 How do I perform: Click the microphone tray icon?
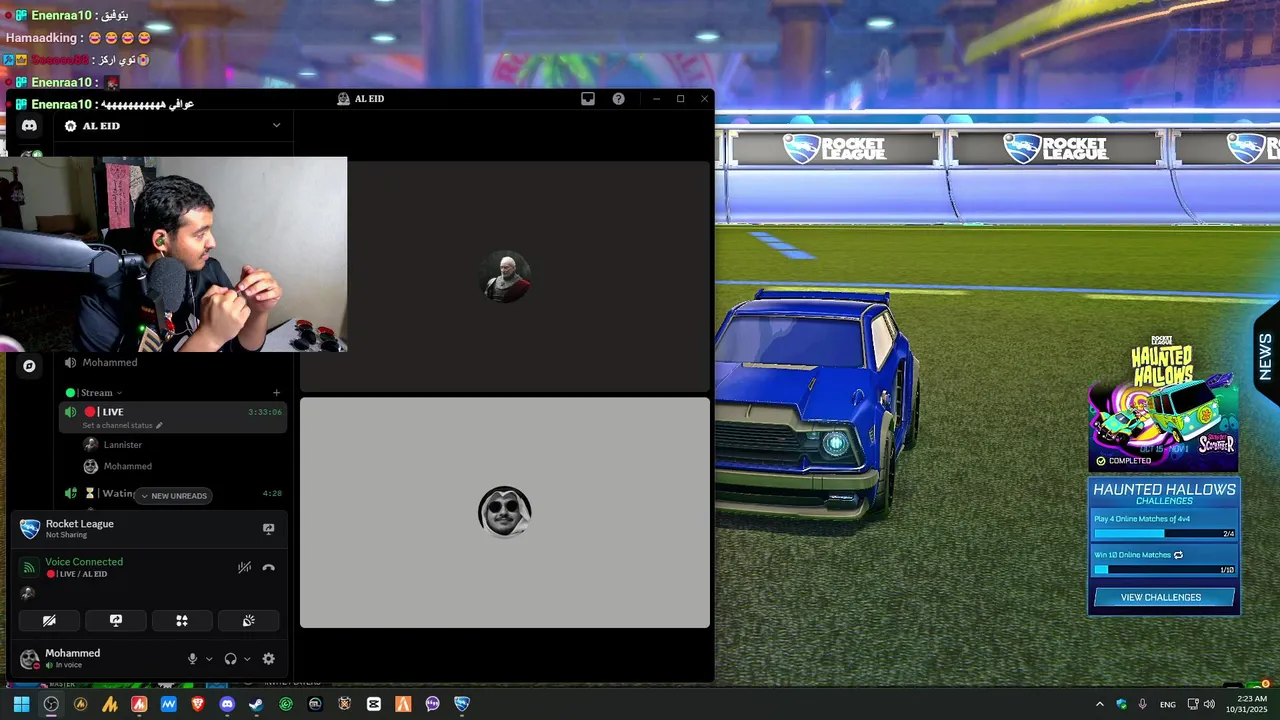[x=1143, y=704]
